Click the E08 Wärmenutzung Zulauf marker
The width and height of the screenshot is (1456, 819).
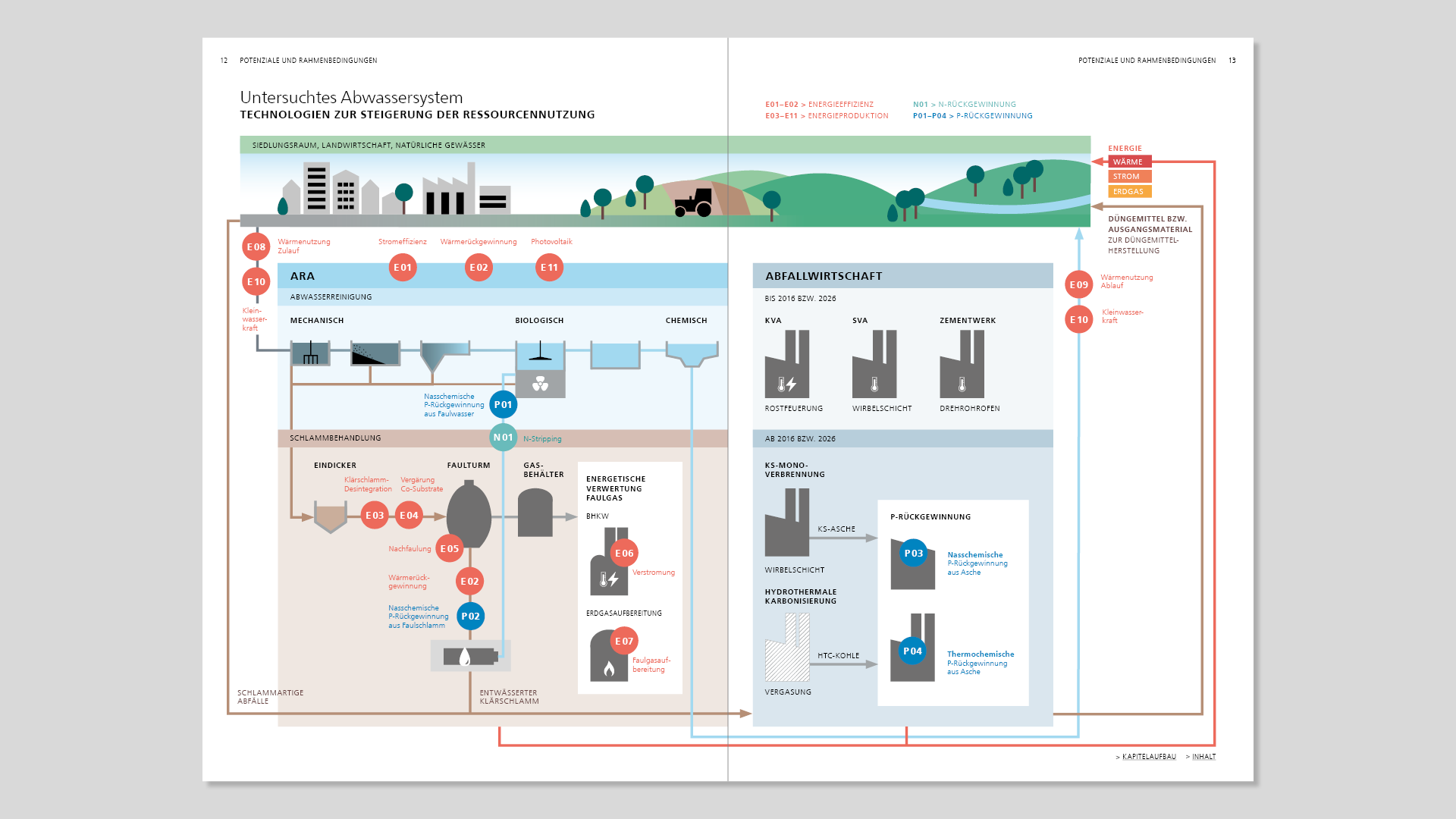point(256,247)
